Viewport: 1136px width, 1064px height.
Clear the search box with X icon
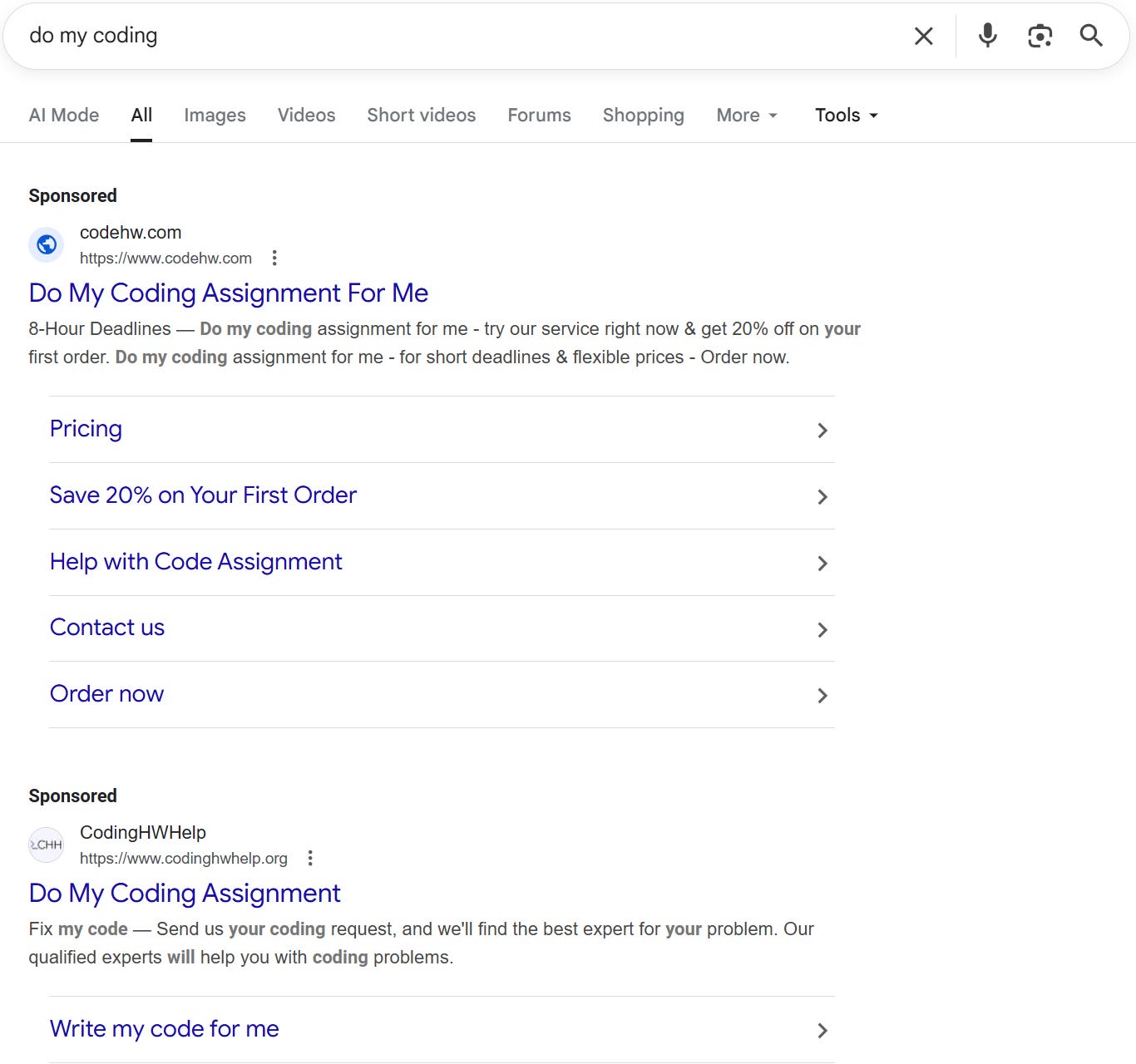923,36
